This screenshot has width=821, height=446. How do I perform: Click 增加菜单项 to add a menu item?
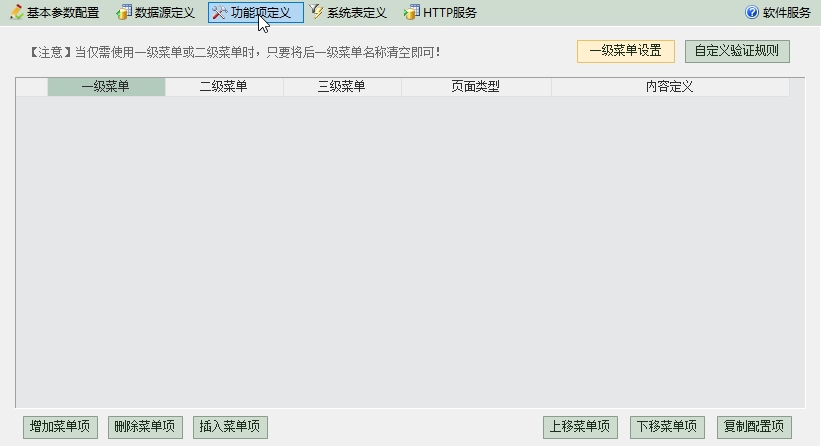[x=60, y=427]
